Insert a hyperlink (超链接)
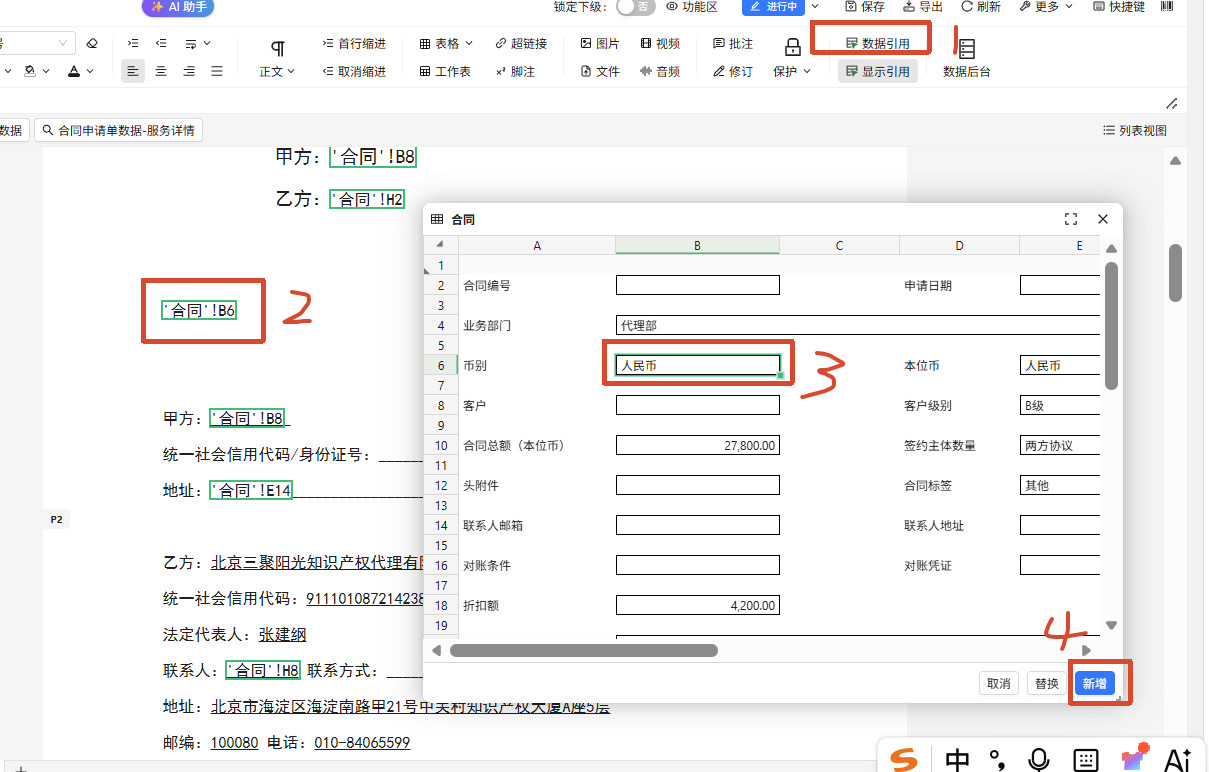The height and width of the screenshot is (772, 1209). [x=521, y=44]
